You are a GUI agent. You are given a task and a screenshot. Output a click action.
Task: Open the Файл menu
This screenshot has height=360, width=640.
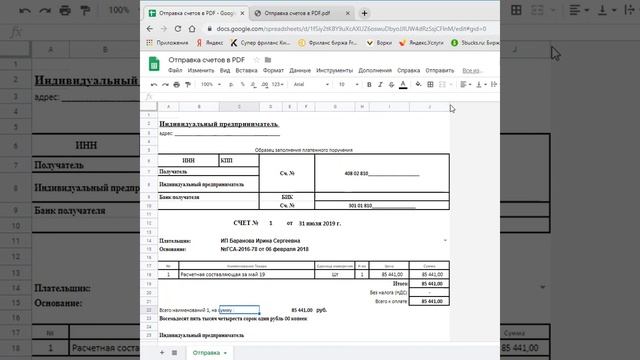click(x=175, y=70)
